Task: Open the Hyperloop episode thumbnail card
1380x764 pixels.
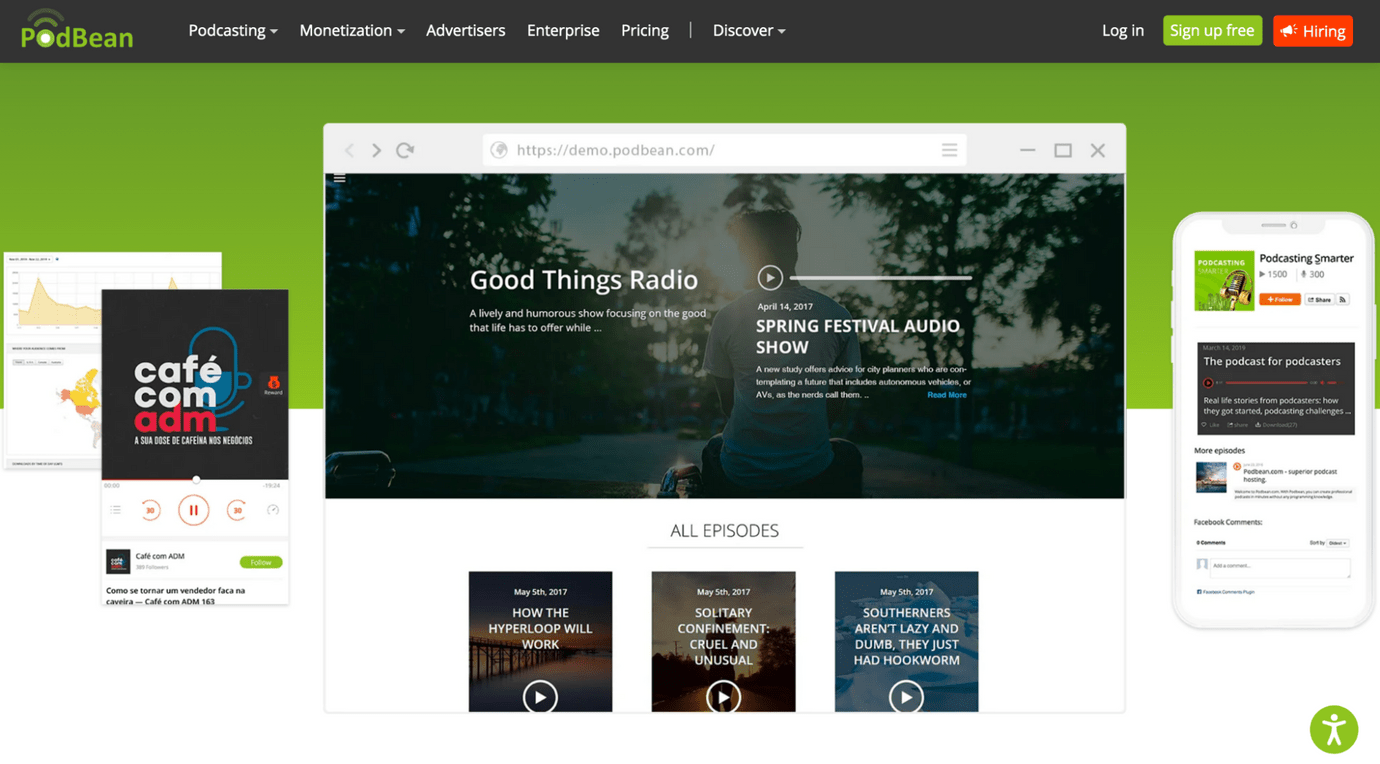Action: coord(540,642)
